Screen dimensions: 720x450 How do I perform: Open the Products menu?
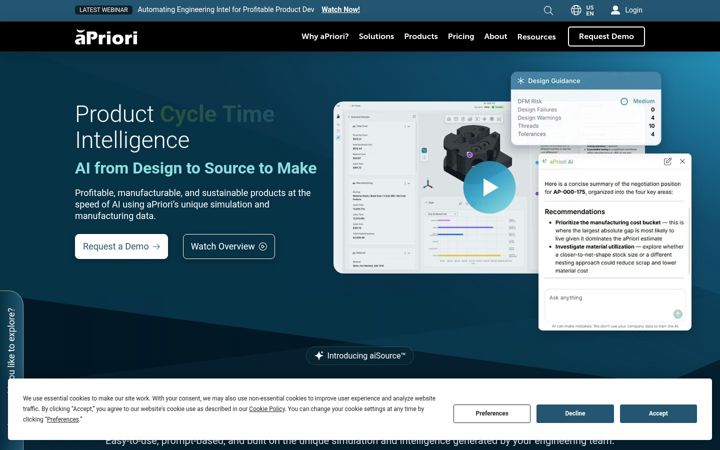point(421,36)
